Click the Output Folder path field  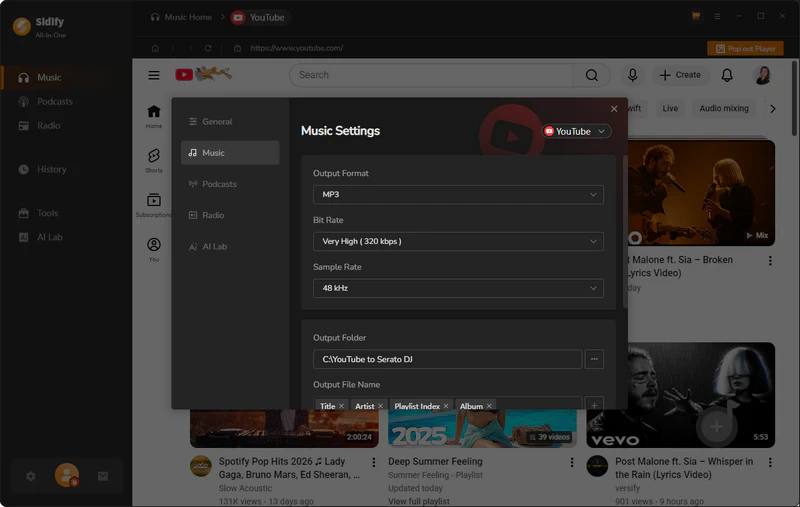coord(447,359)
